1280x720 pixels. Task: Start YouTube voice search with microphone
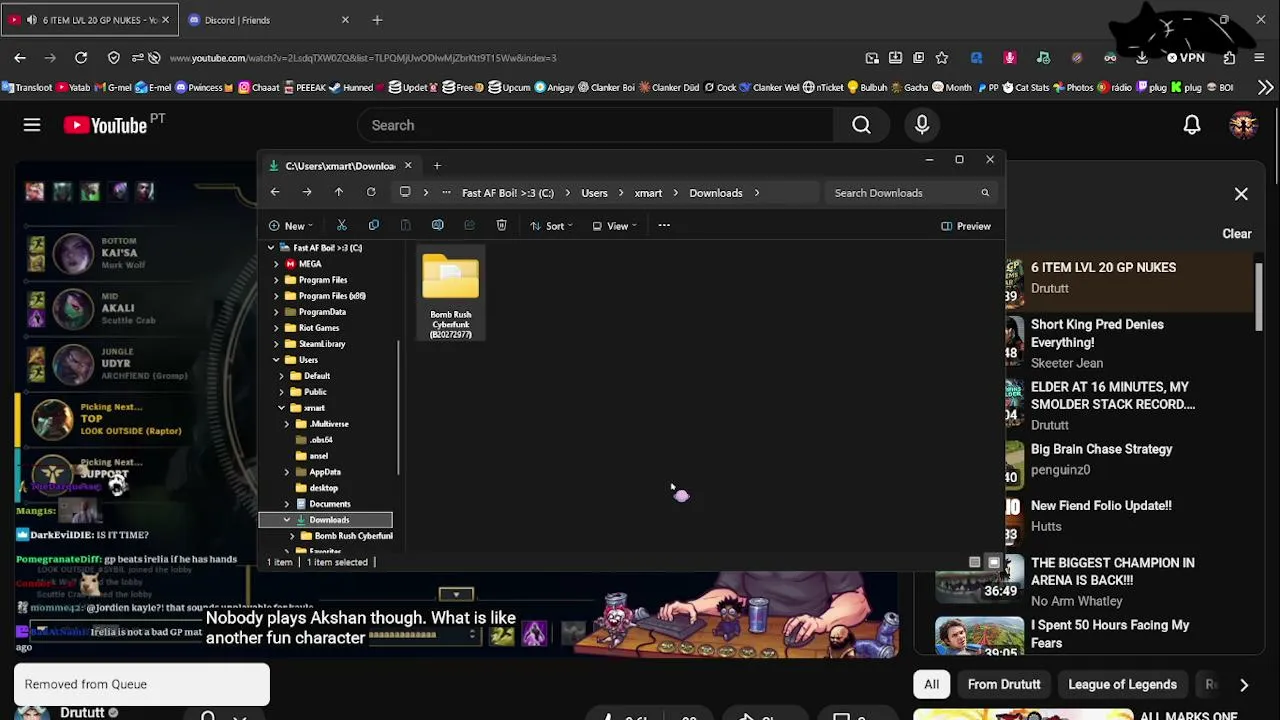coord(922,125)
